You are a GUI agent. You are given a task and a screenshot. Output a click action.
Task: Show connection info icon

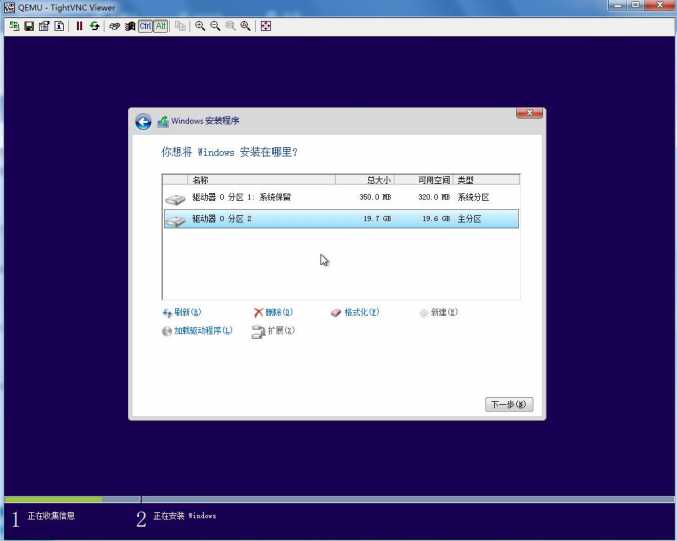pos(59,26)
